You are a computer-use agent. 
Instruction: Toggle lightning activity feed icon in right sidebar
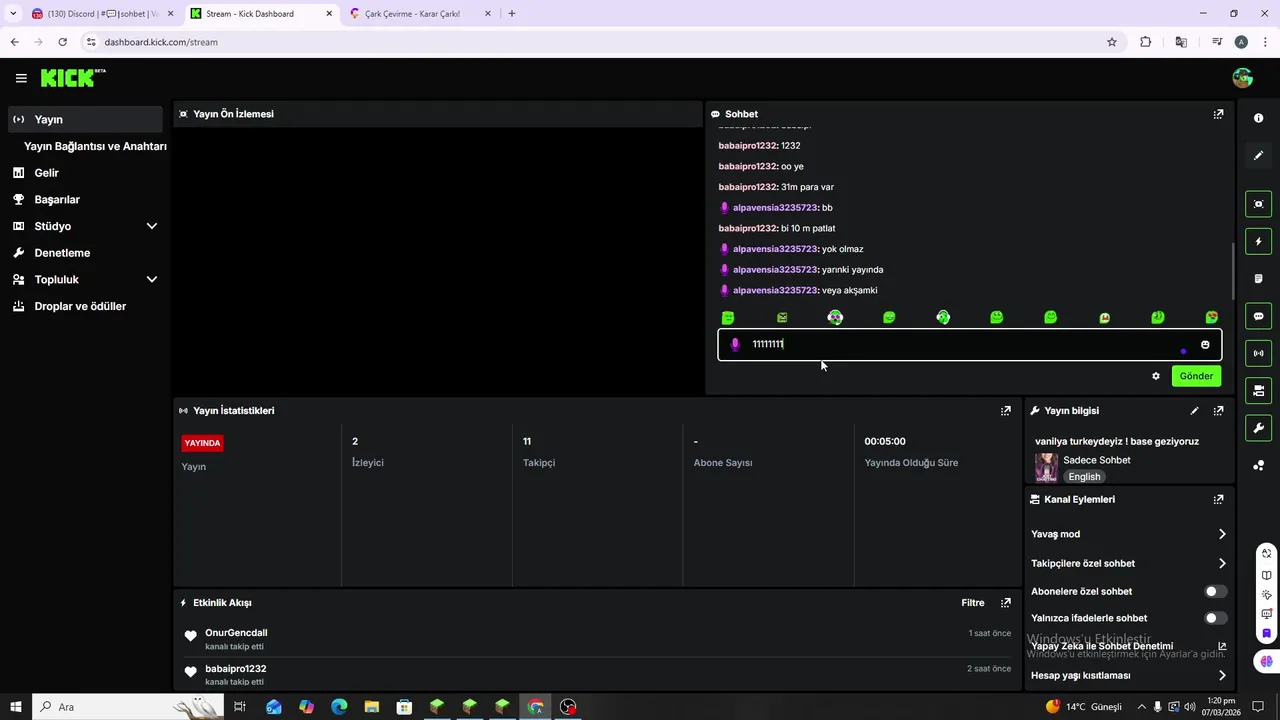click(1258, 241)
